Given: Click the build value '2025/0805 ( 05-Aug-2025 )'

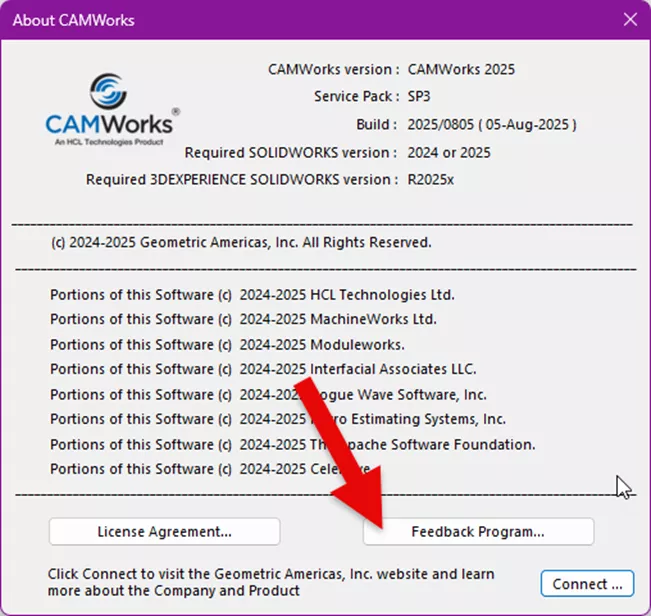Looking at the screenshot, I should coord(492,125).
